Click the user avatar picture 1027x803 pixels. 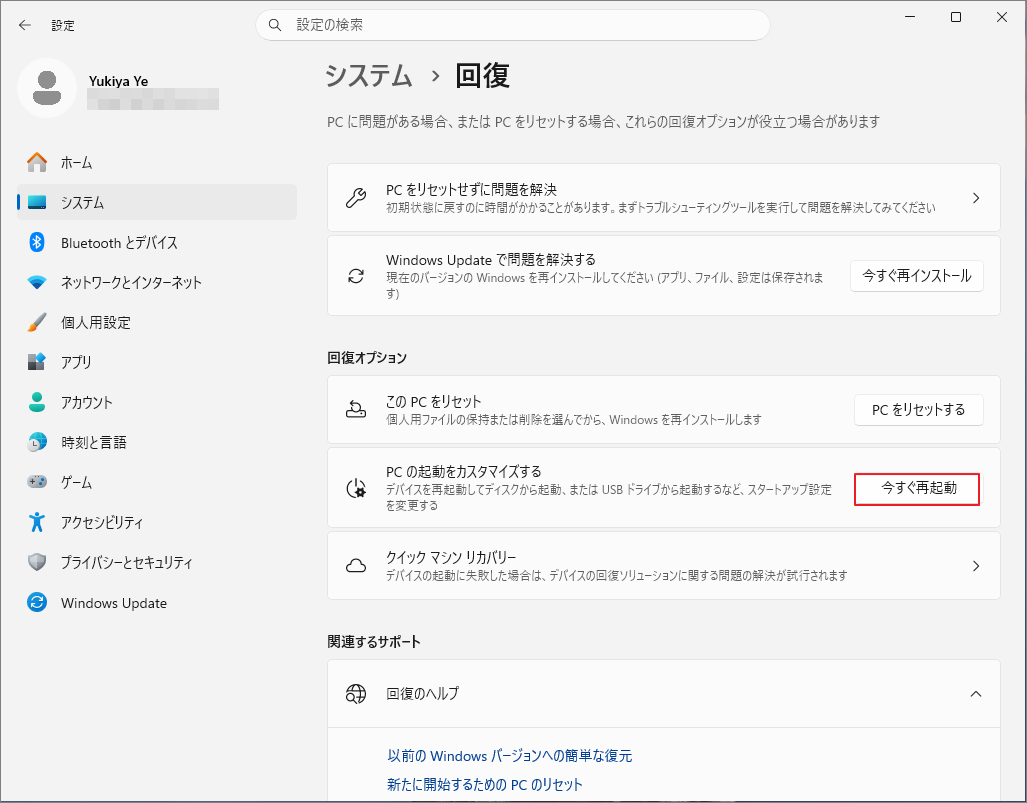47,88
